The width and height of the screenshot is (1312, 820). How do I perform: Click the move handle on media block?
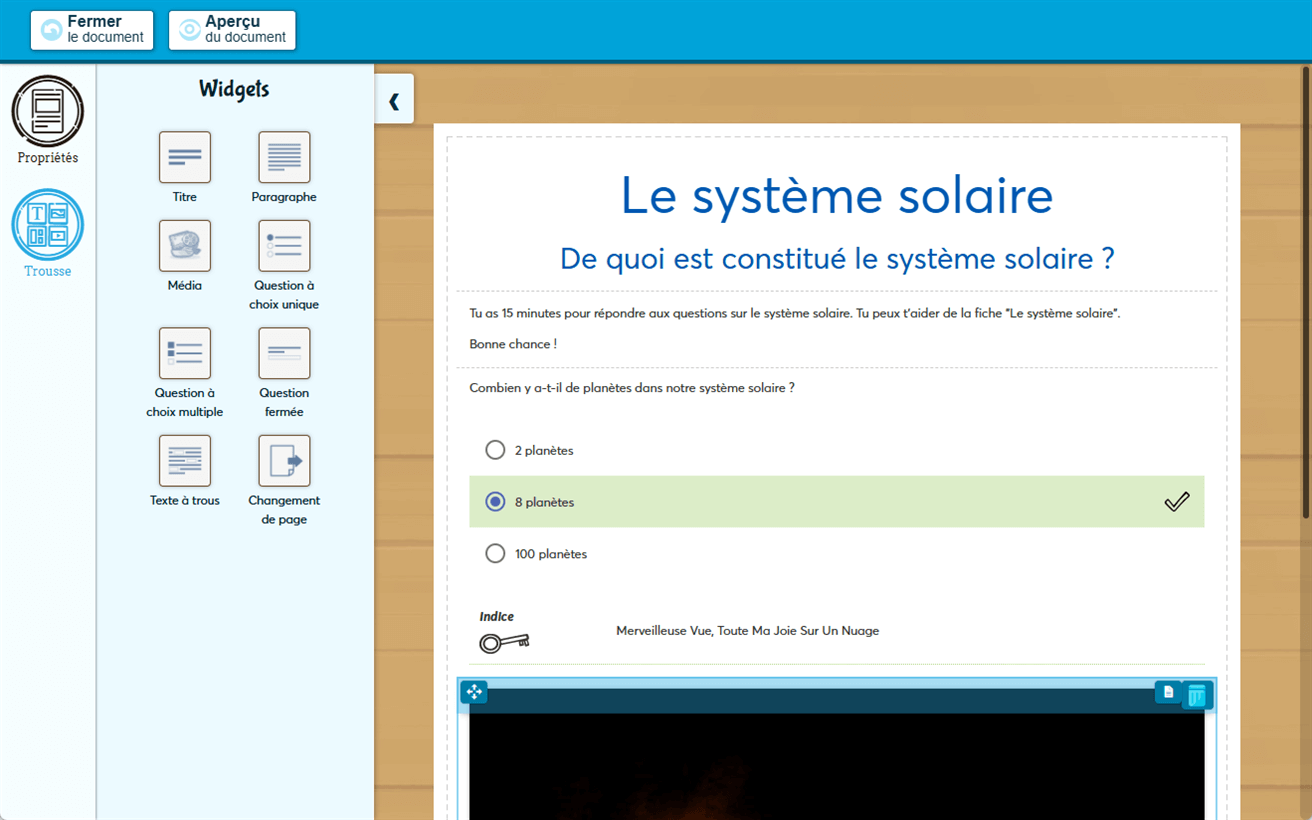tap(474, 692)
